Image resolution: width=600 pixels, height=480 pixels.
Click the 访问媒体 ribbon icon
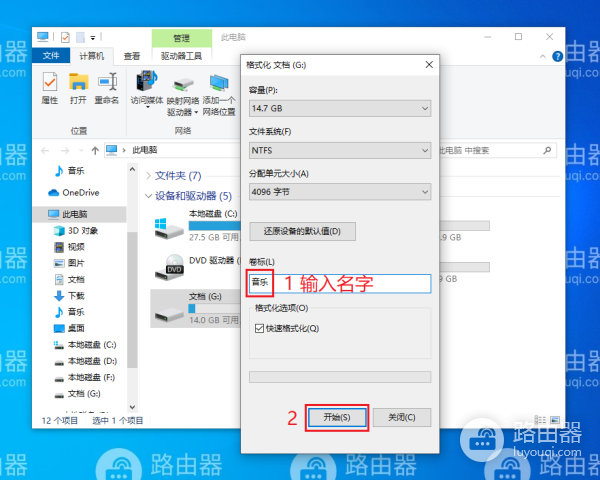pyautogui.click(x=147, y=89)
